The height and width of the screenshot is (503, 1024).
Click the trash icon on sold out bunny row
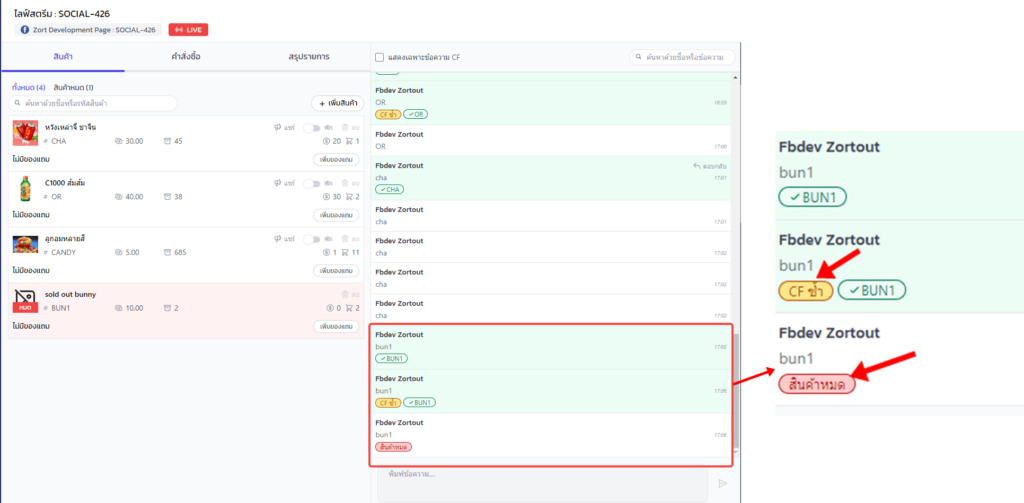pyautogui.click(x=344, y=295)
